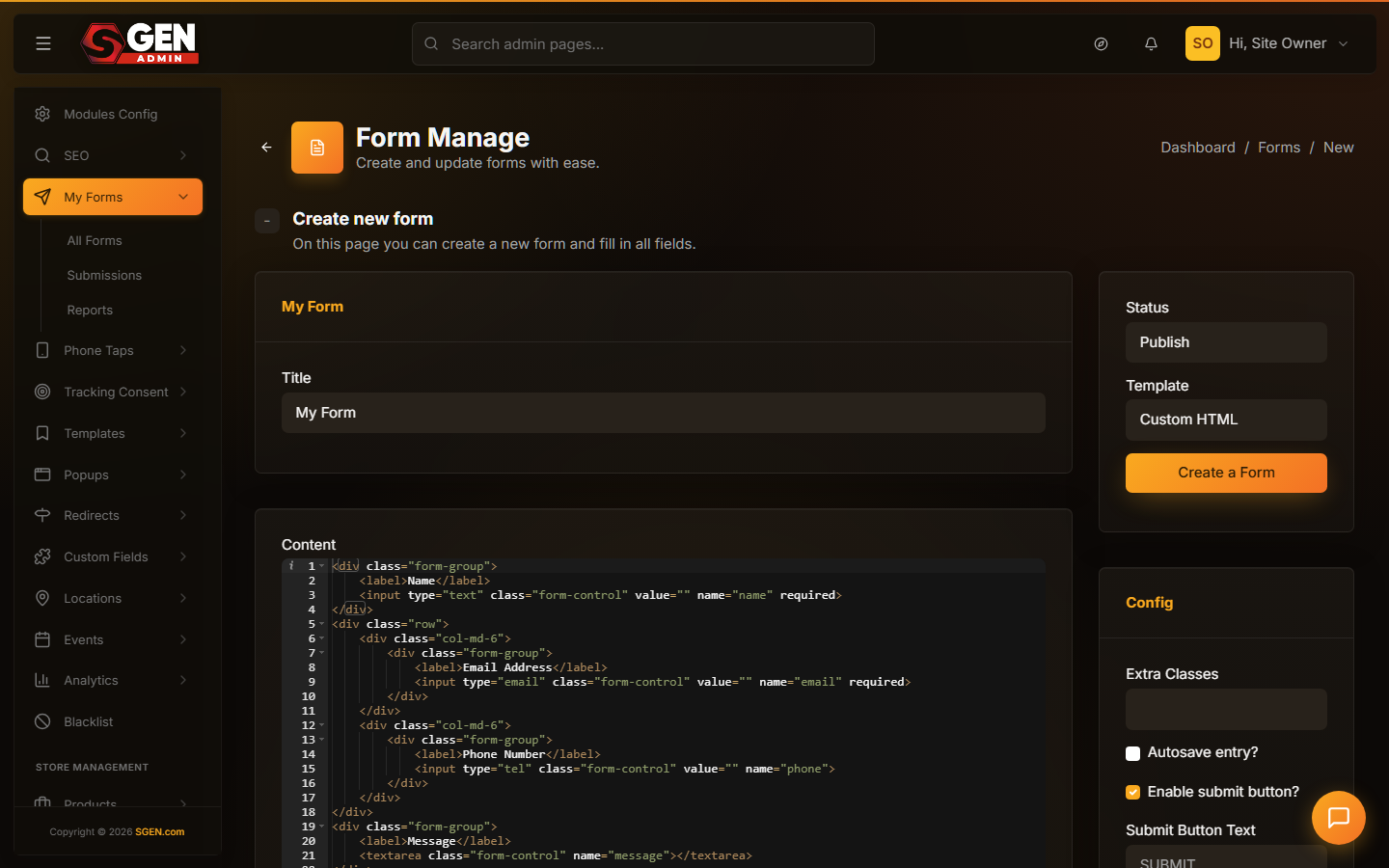Viewport: 1389px width, 868px height.
Task: Enable the Autosave entry checkbox
Action: click(1132, 753)
